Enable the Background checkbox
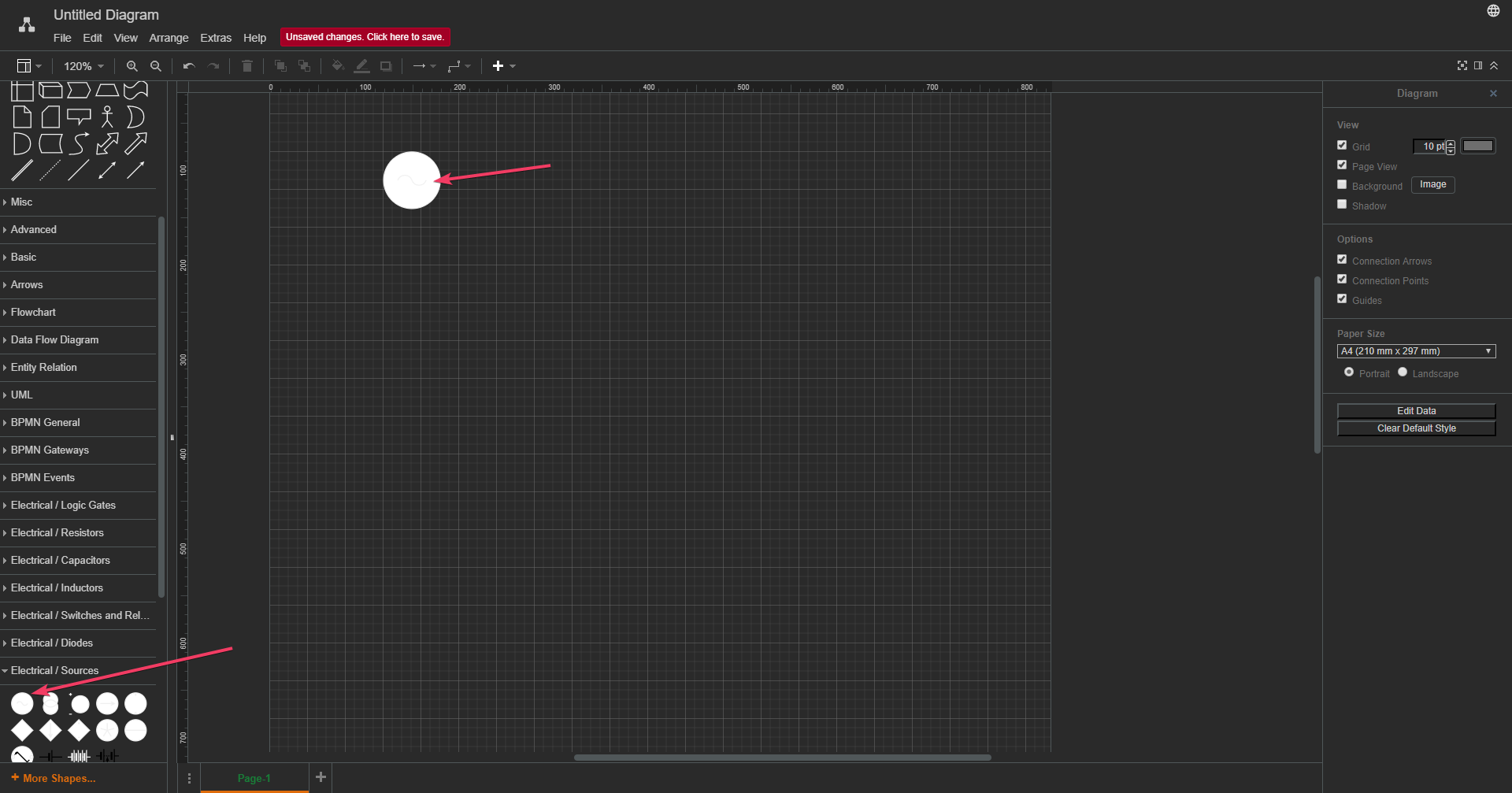 tap(1342, 185)
